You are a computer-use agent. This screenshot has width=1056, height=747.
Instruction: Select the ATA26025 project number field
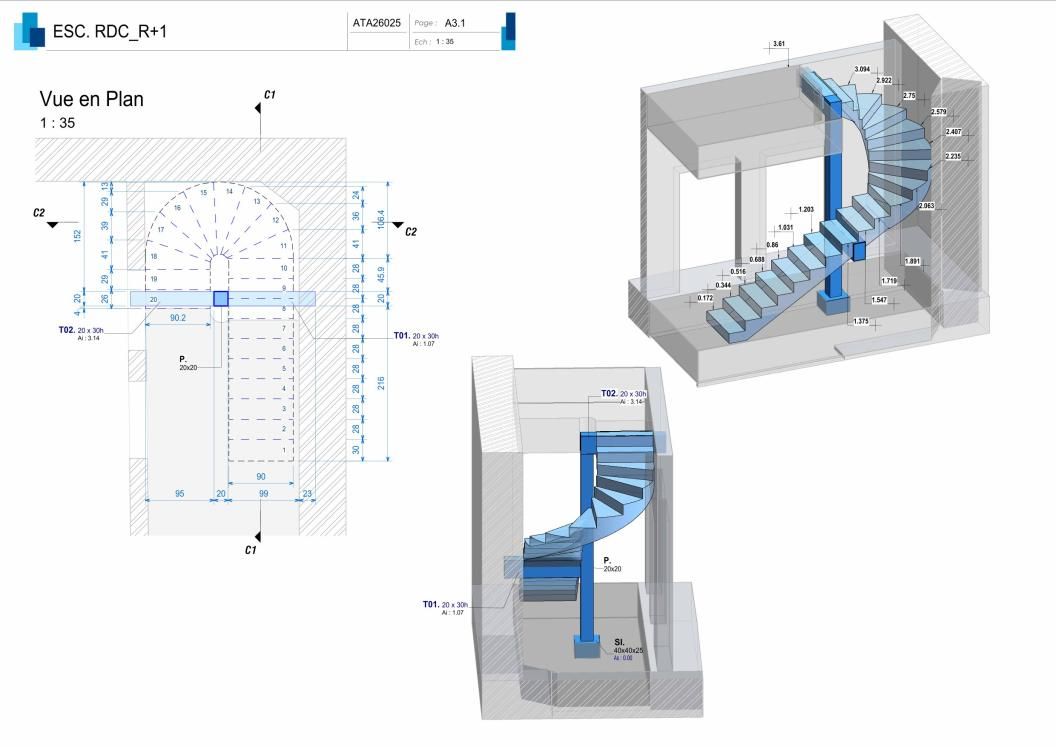(x=376, y=23)
